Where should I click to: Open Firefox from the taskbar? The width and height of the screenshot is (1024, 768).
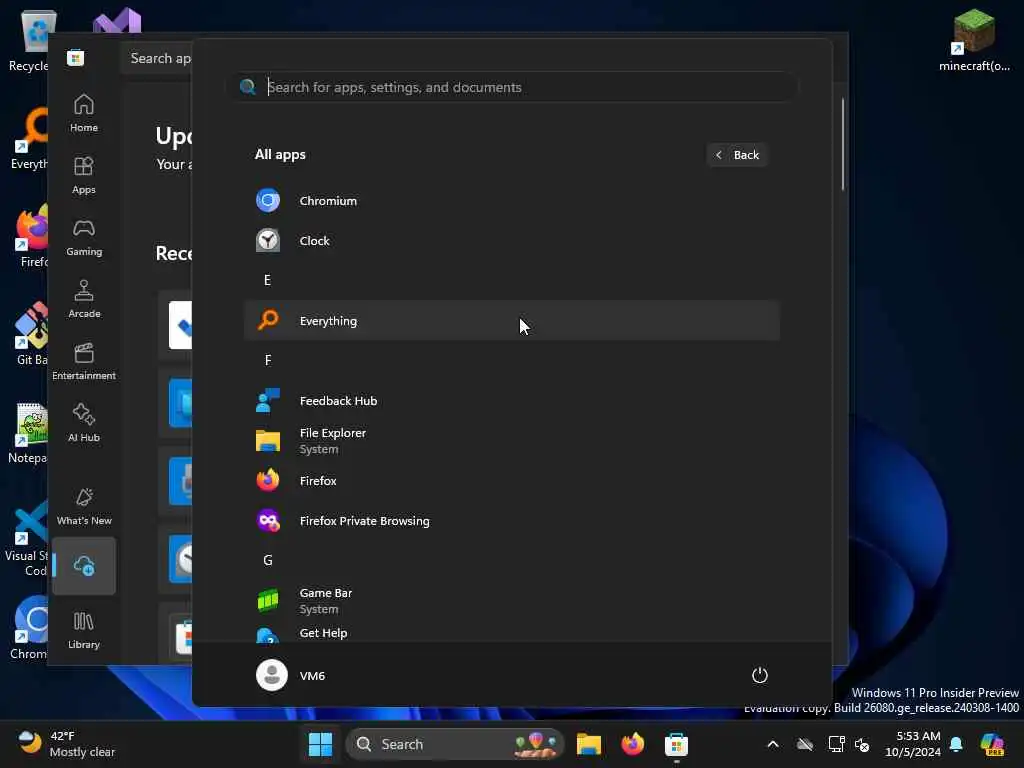tap(632, 744)
